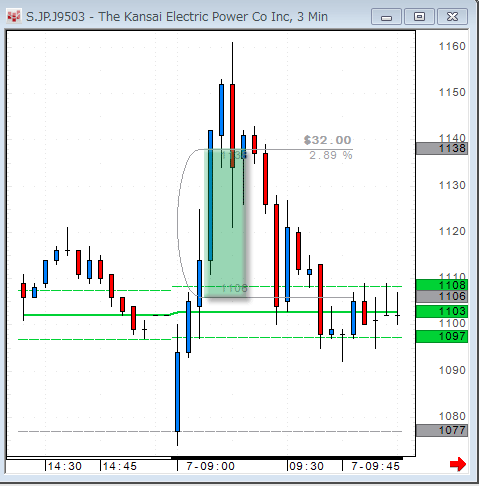Click the $32.00 measurement label
This screenshot has width=479, height=486.
coord(327,140)
